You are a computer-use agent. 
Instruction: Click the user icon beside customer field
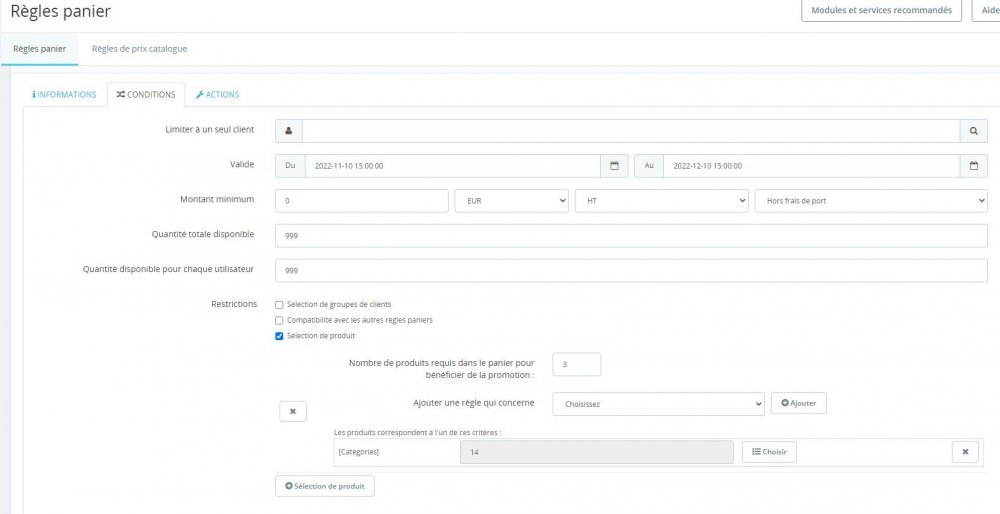click(288, 131)
